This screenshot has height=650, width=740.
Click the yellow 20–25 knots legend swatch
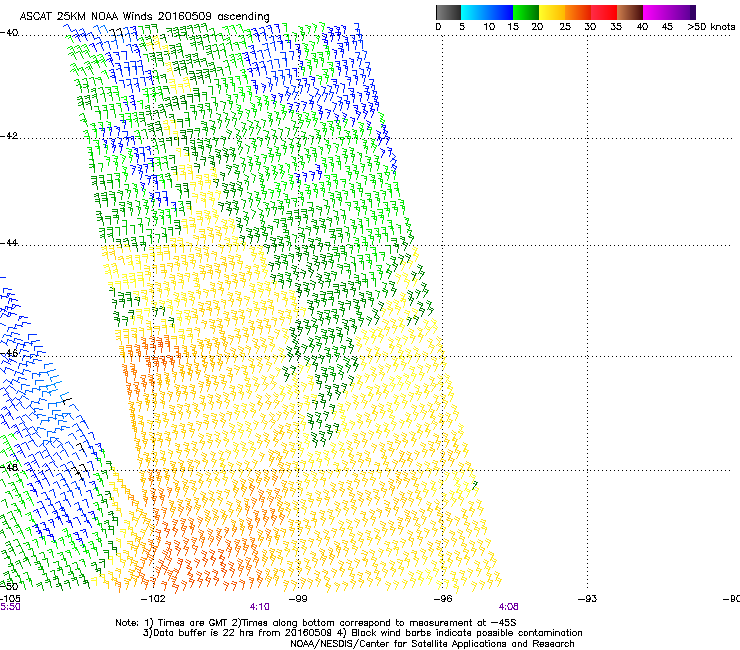click(x=552, y=12)
